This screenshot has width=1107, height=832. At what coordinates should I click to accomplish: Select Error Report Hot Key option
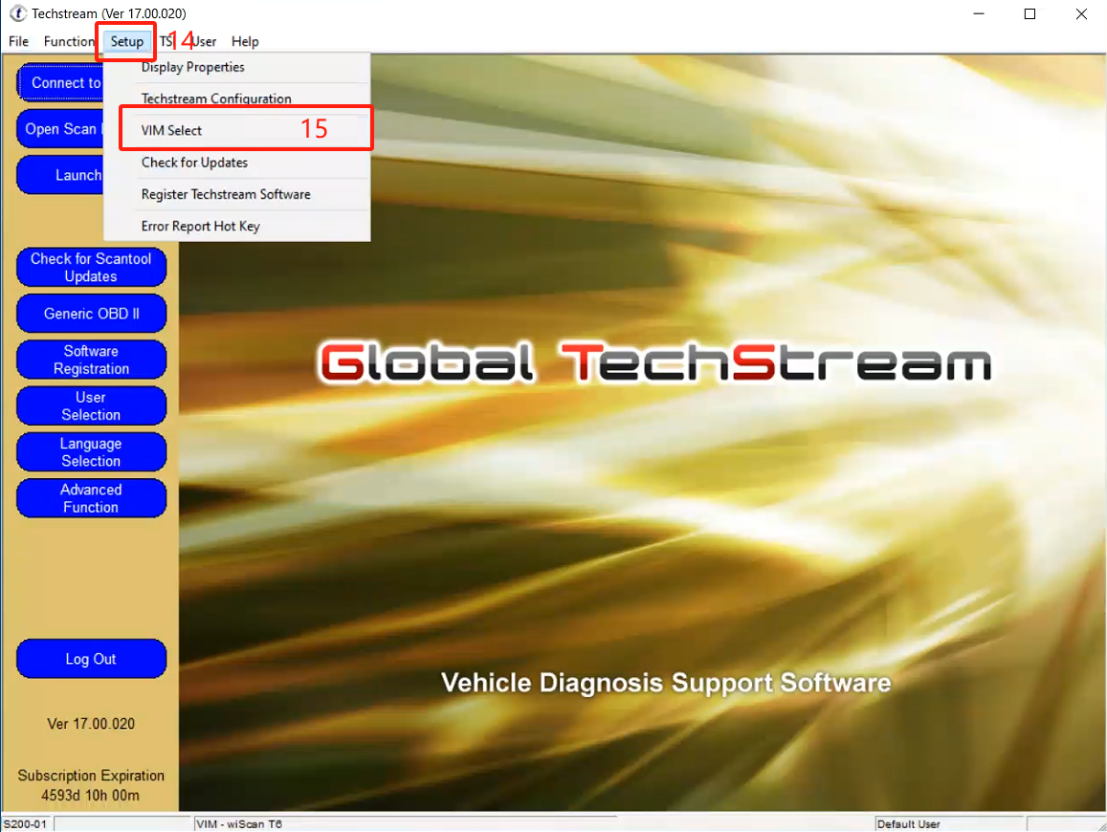coord(200,227)
